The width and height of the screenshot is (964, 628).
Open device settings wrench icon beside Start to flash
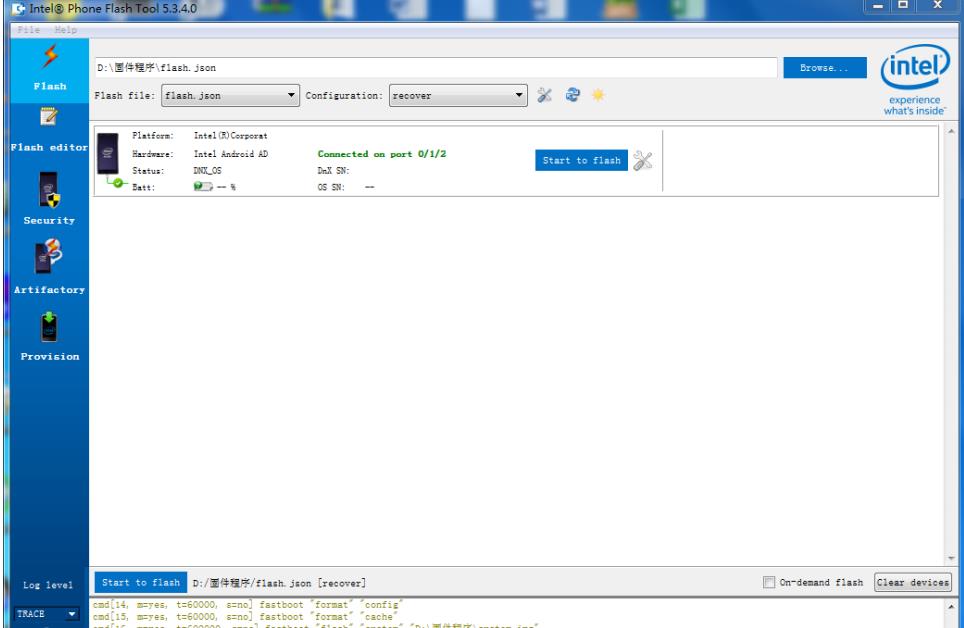(x=642, y=161)
